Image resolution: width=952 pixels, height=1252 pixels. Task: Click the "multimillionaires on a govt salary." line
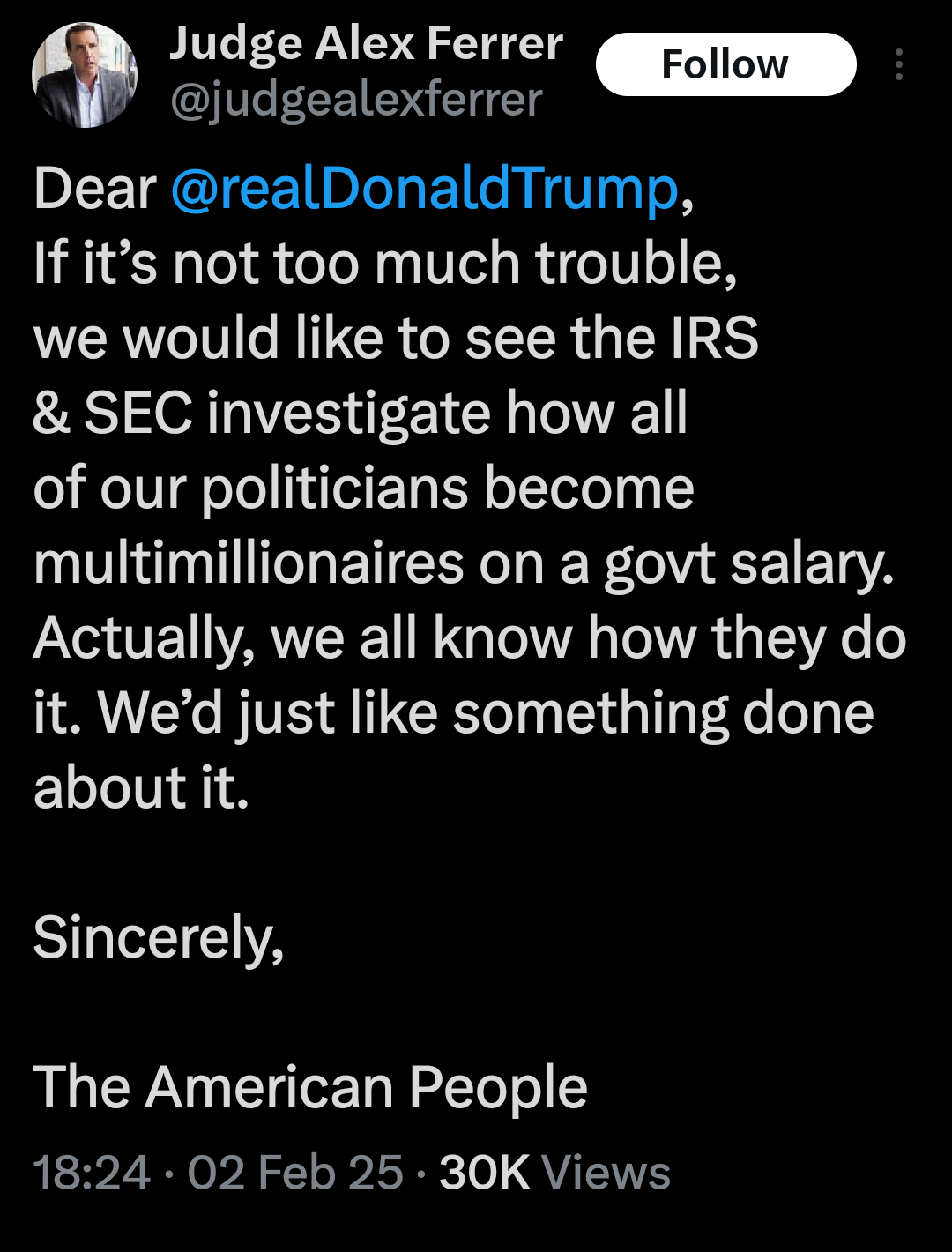[x=464, y=563]
